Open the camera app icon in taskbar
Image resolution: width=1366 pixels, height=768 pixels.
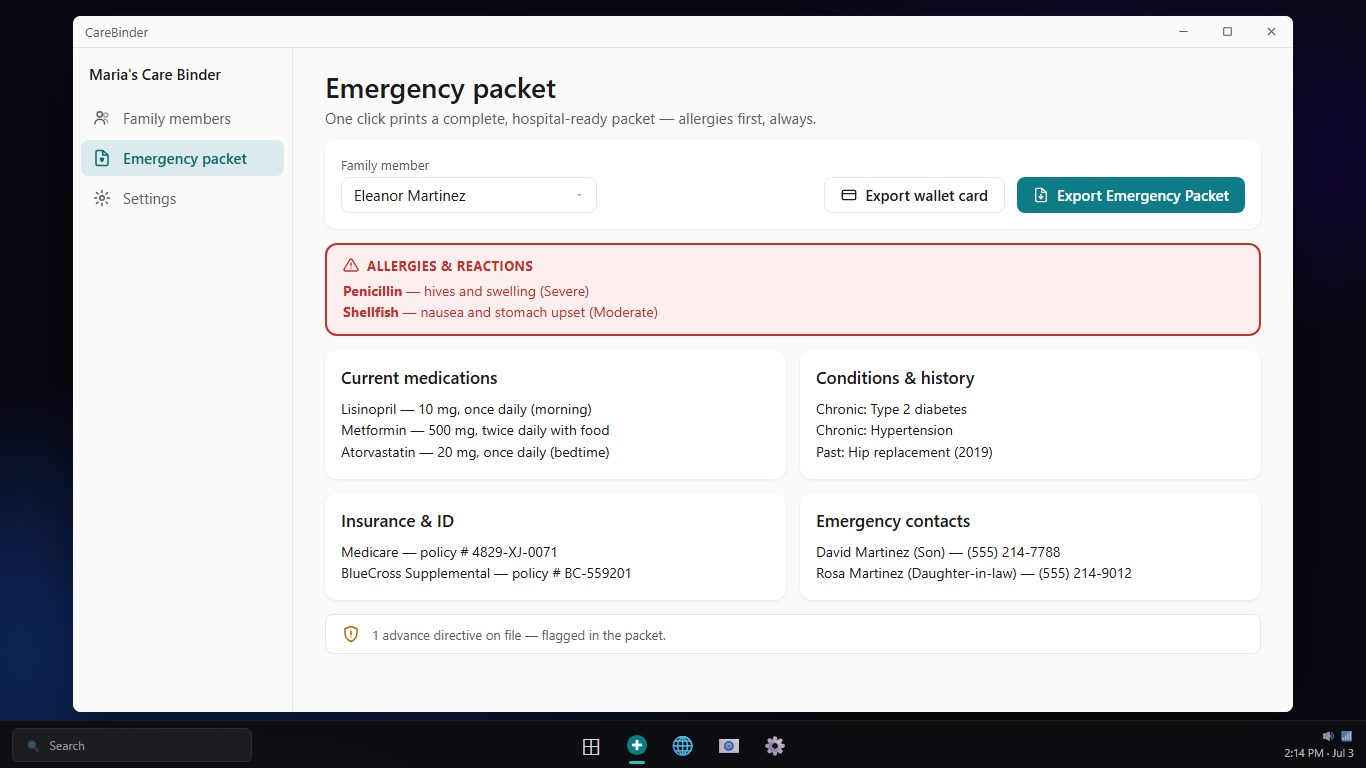pyautogui.click(x=729, y=746)
